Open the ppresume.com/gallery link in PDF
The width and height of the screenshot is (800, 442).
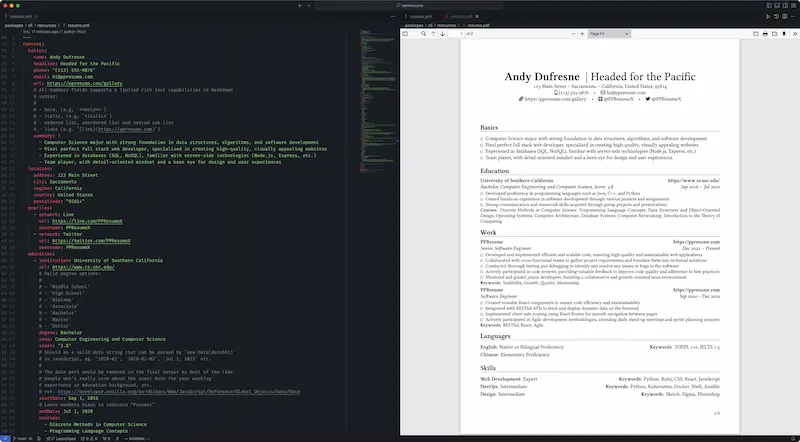[x=554, y=100]
